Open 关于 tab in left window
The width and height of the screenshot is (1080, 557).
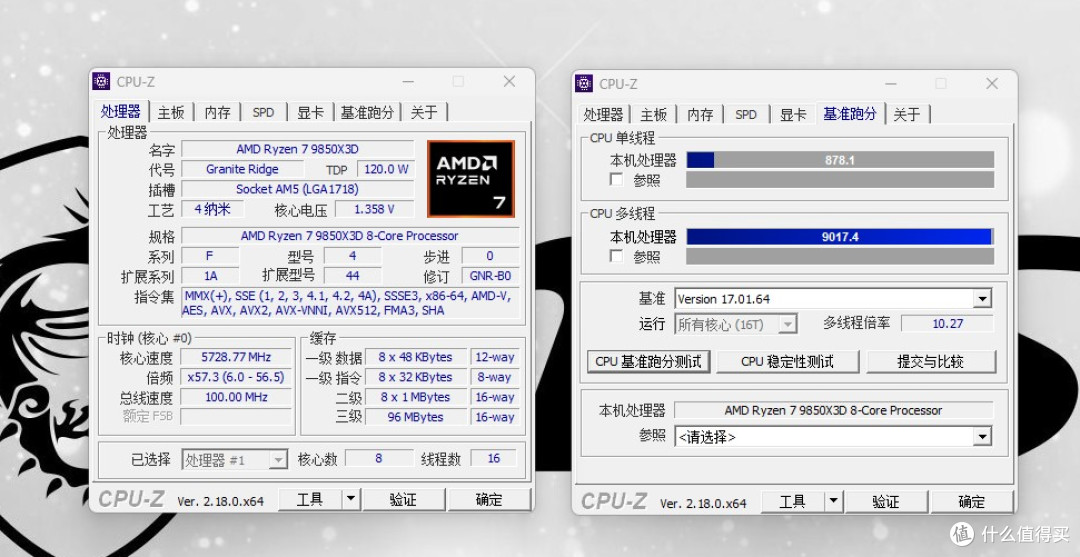424,112
